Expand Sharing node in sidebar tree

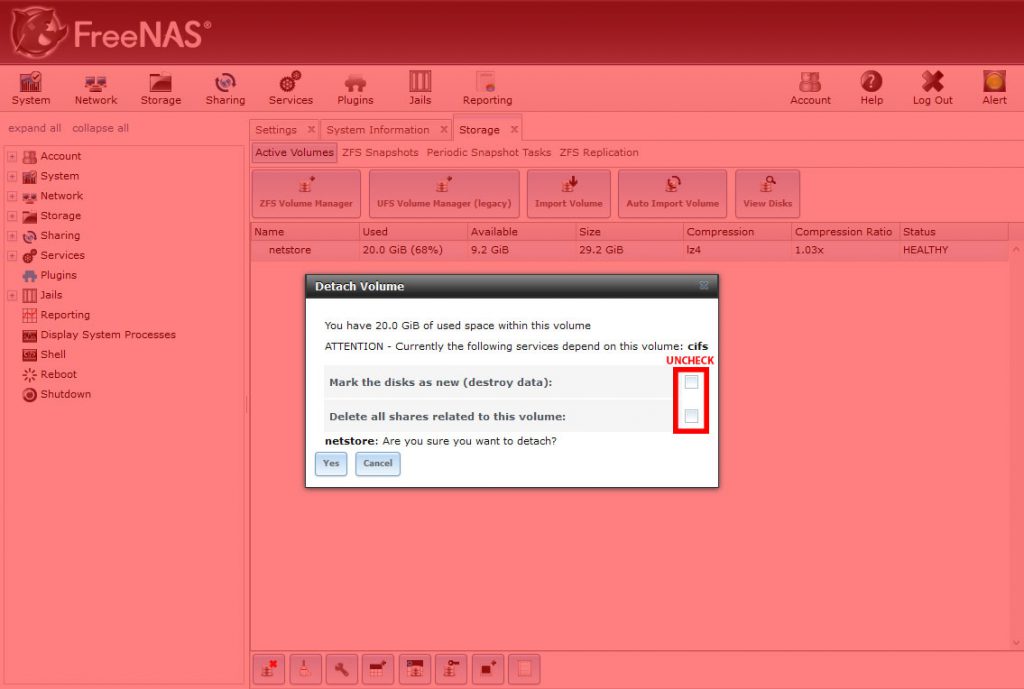point(12,236)
